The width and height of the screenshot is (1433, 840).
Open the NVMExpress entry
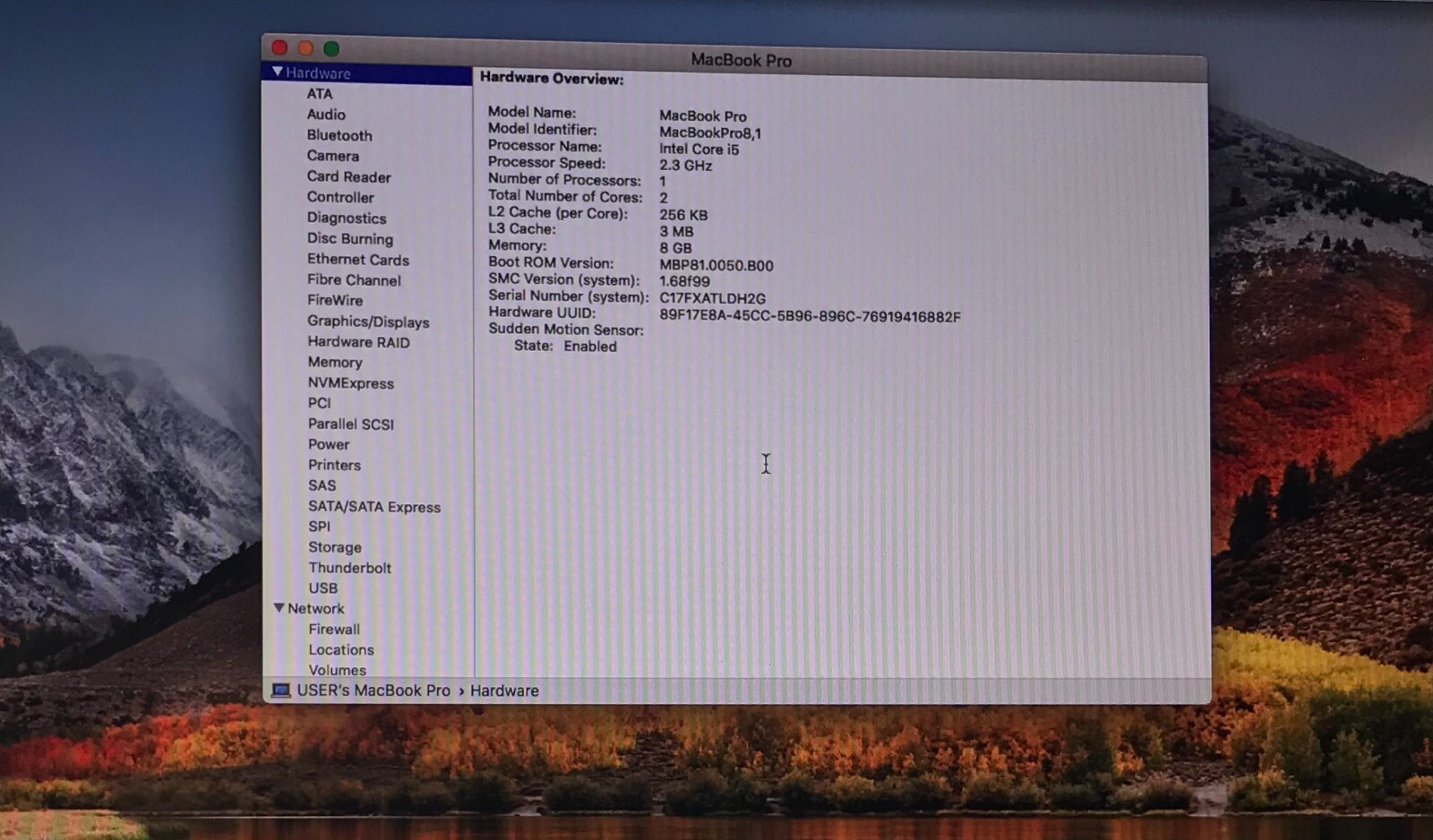pyautogui.click(x=351, y=382)
